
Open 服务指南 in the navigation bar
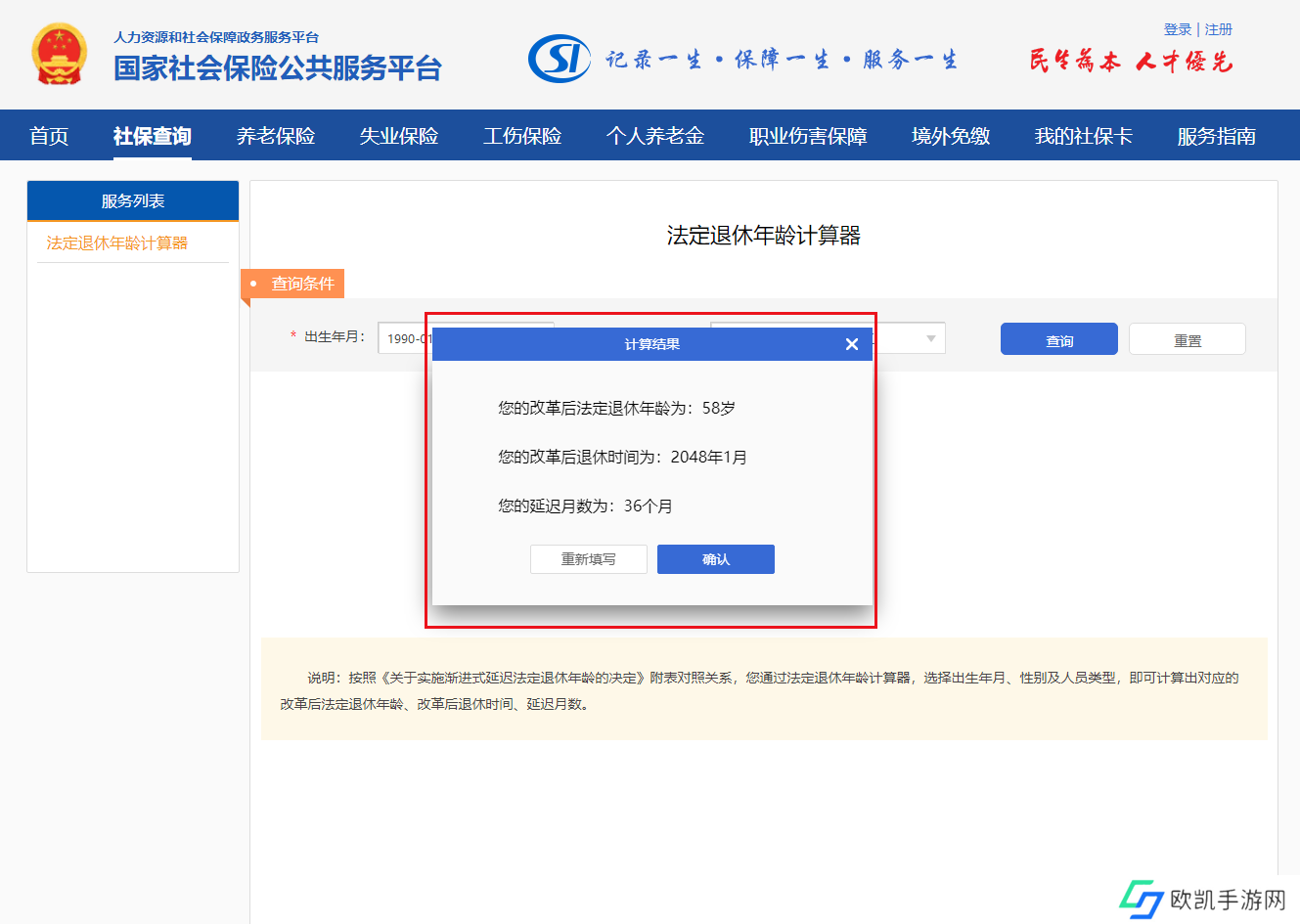(x=1216, y=136)
